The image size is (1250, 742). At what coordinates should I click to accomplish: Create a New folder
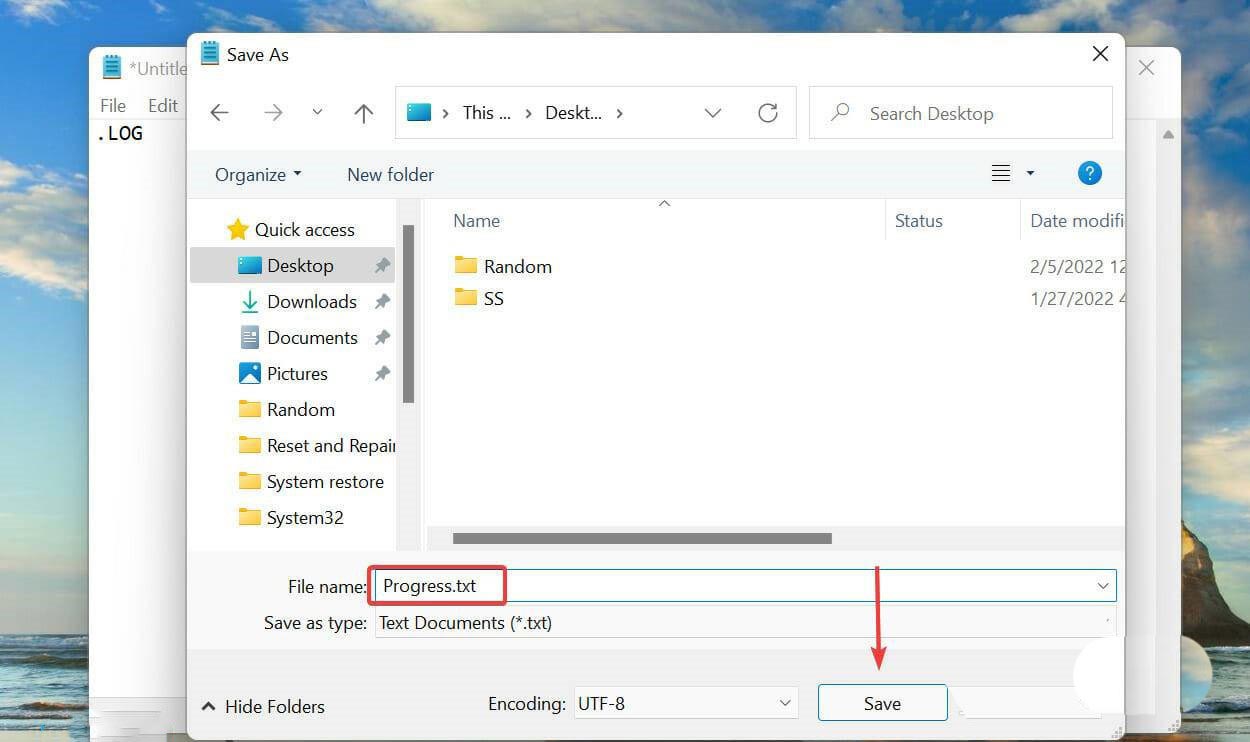click(x=390, y=174)
